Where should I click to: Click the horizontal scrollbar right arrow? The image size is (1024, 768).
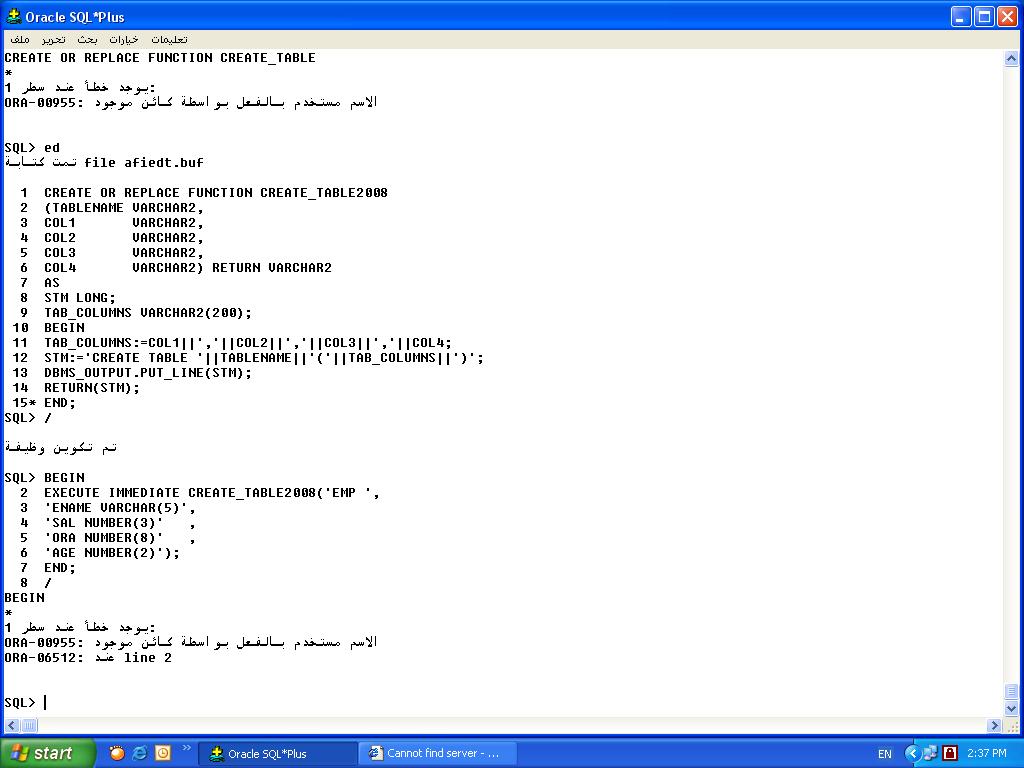coord(995,725)
